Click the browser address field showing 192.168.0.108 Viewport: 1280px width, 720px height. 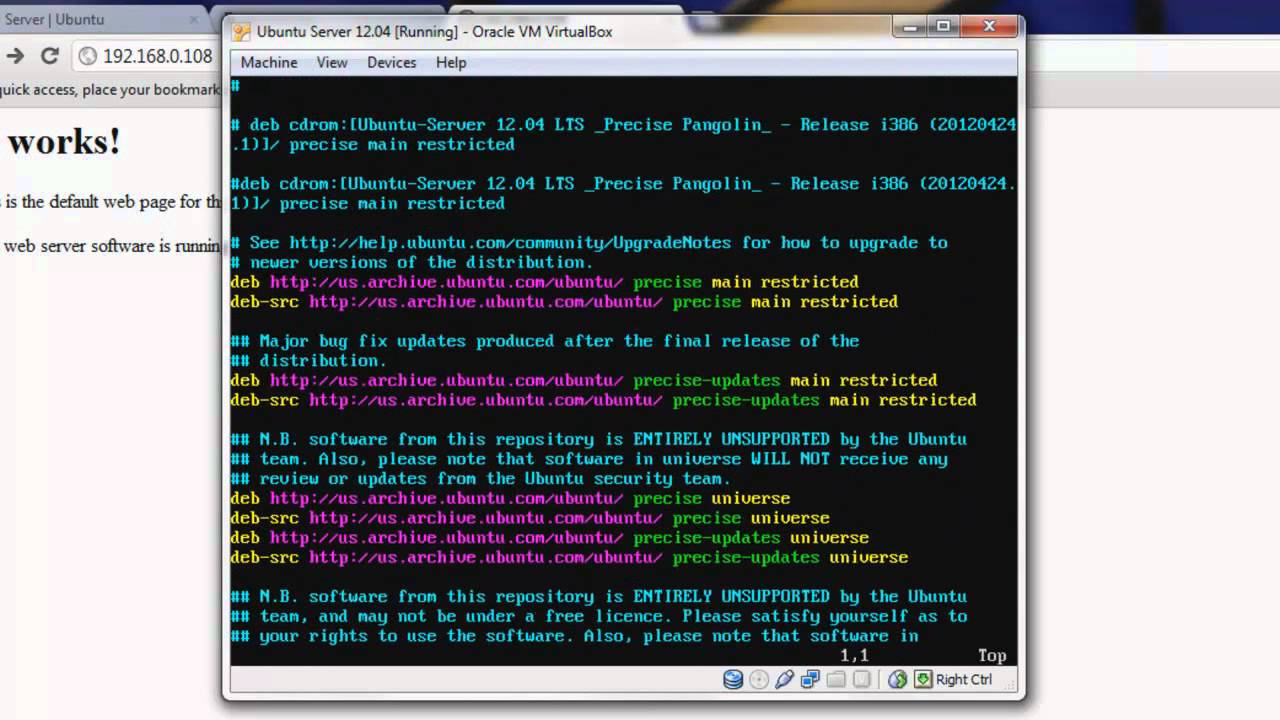point(157,56)
